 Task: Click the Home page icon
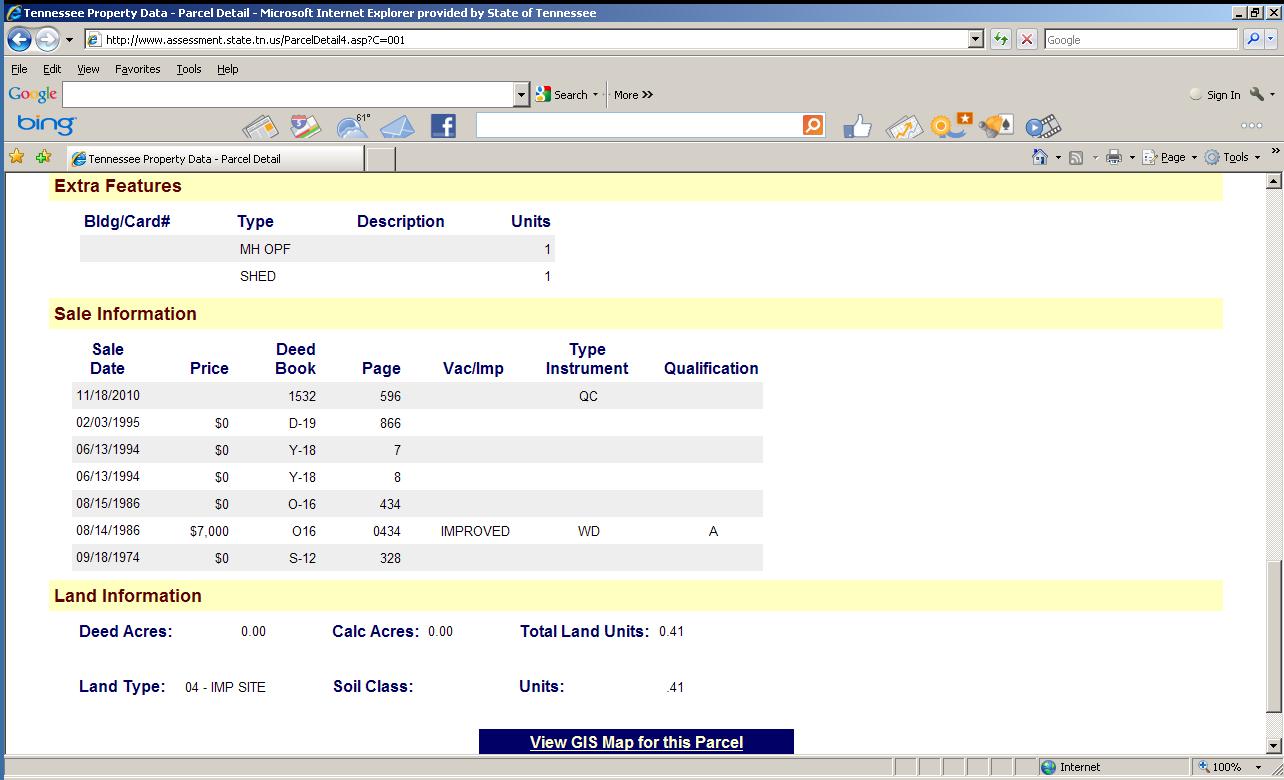[1040, 157]
